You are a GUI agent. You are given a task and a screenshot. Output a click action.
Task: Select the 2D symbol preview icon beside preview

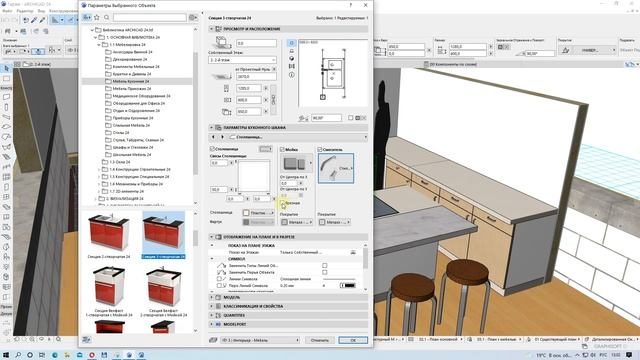click(291, 43)
